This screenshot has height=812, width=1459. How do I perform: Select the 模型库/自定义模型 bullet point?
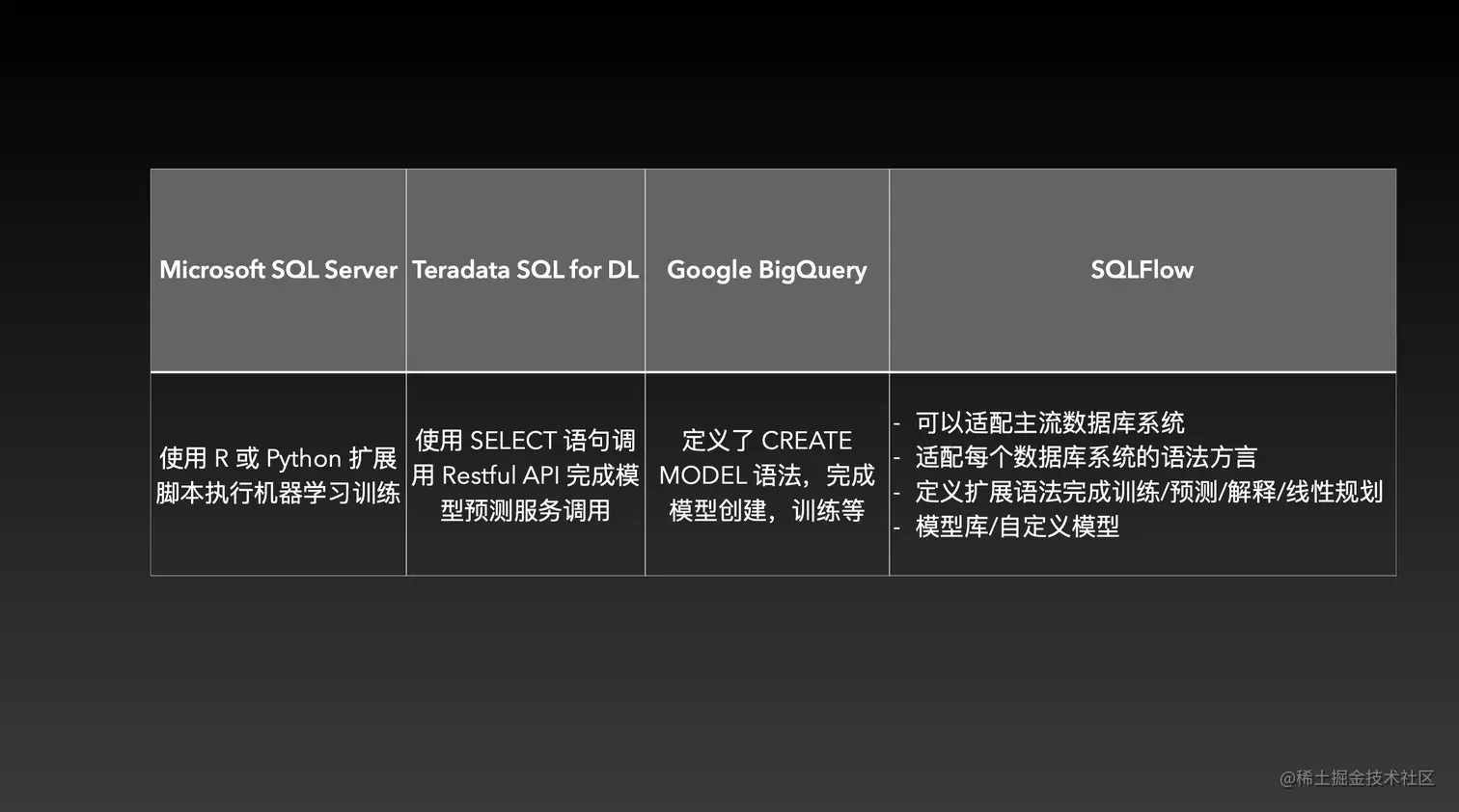[1018, 527]
